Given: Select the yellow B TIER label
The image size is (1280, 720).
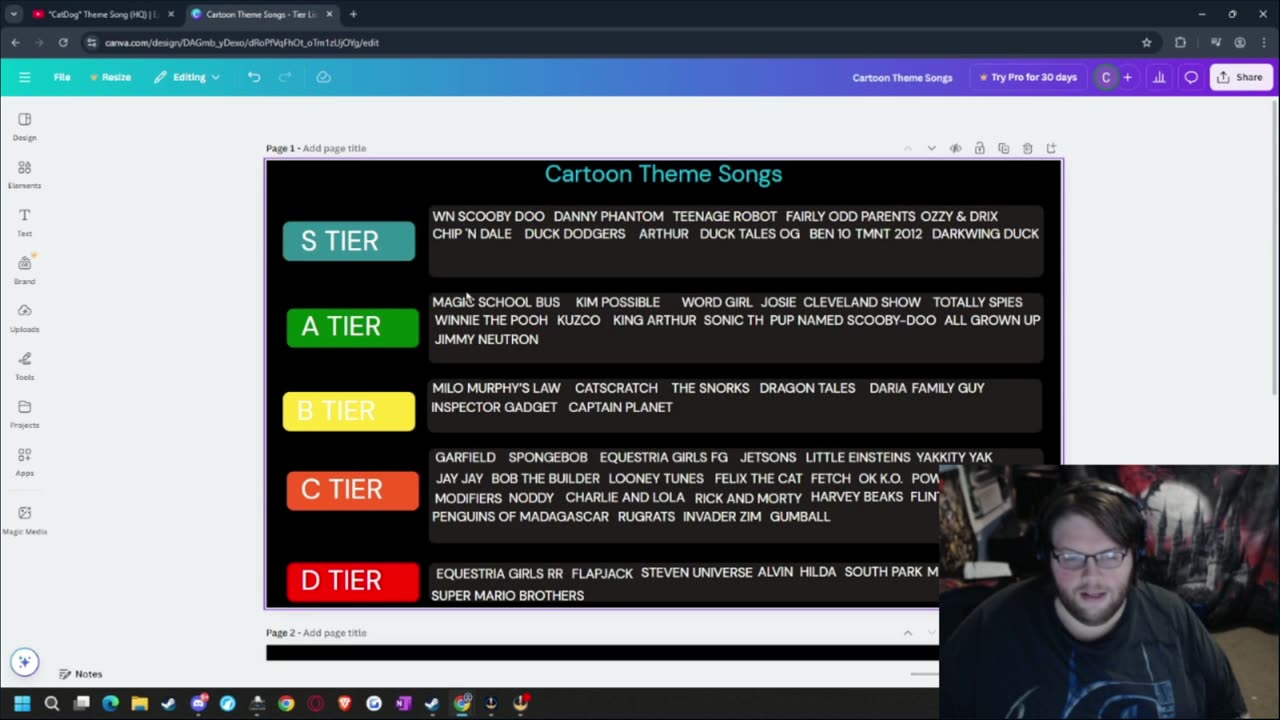Looking at the screenshot, I should tap(349, 411).
